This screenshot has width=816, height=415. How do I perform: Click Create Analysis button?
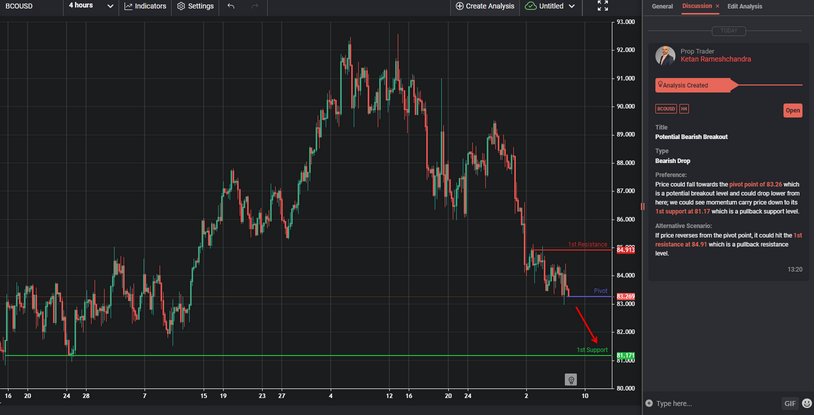(x=484, y=6)
